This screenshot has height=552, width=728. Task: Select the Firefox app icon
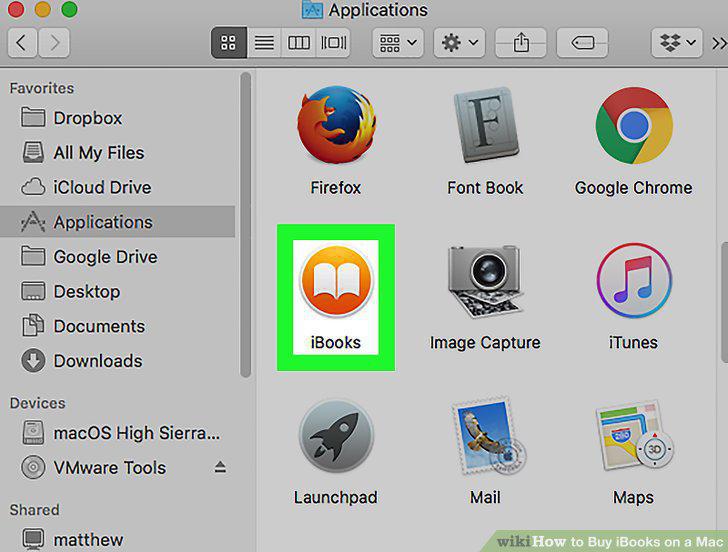point(336,125)
